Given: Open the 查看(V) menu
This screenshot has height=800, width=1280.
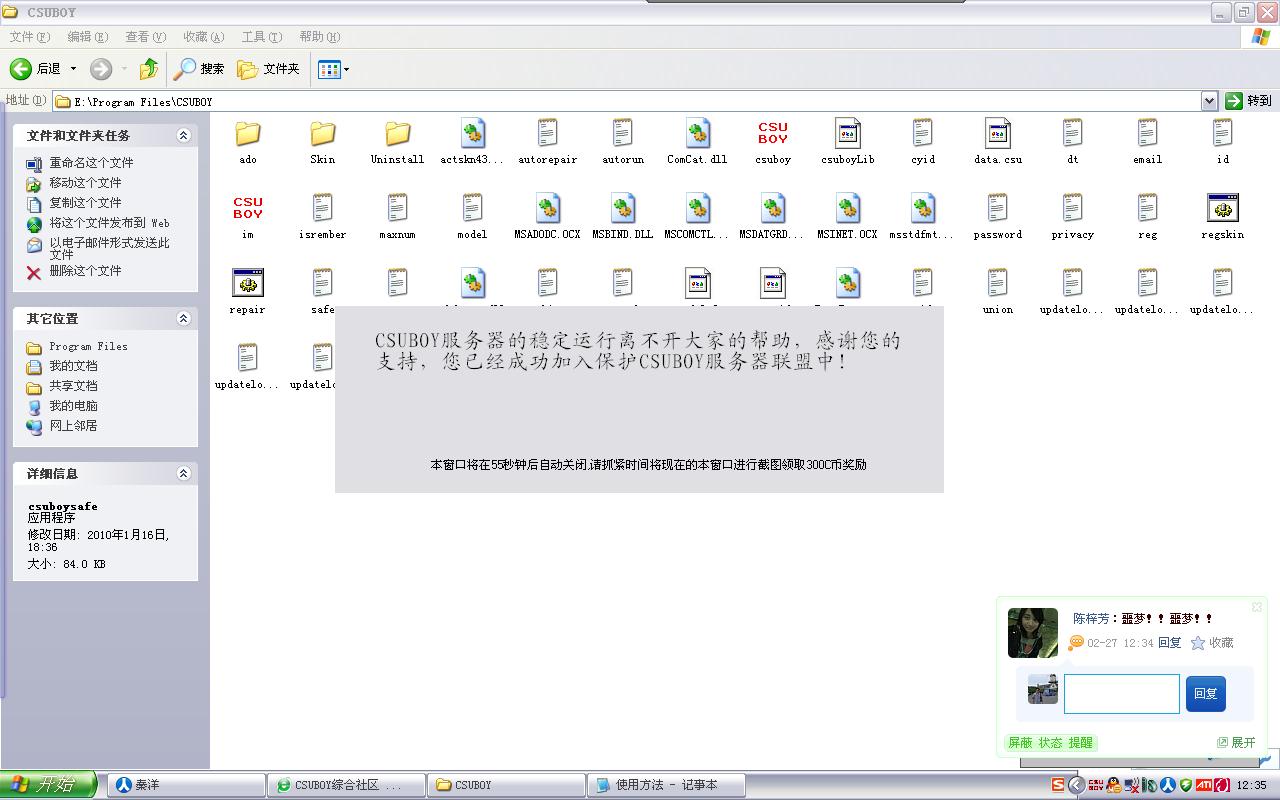Looking at the screenshot, I should [146, 37].
